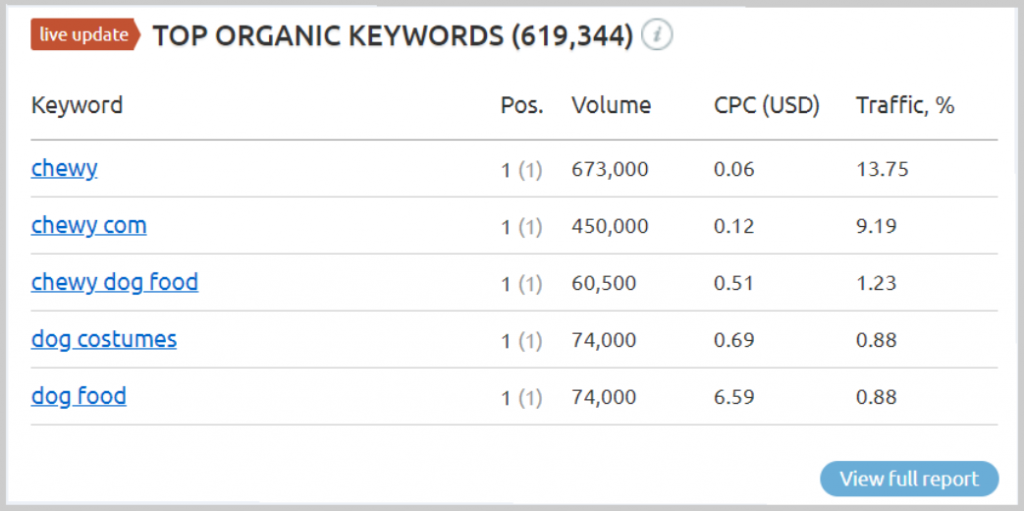The height and width of the screenshot is (511, 1024).
Task: Open the dog food keyword link
Action: (x=78, y=397)
